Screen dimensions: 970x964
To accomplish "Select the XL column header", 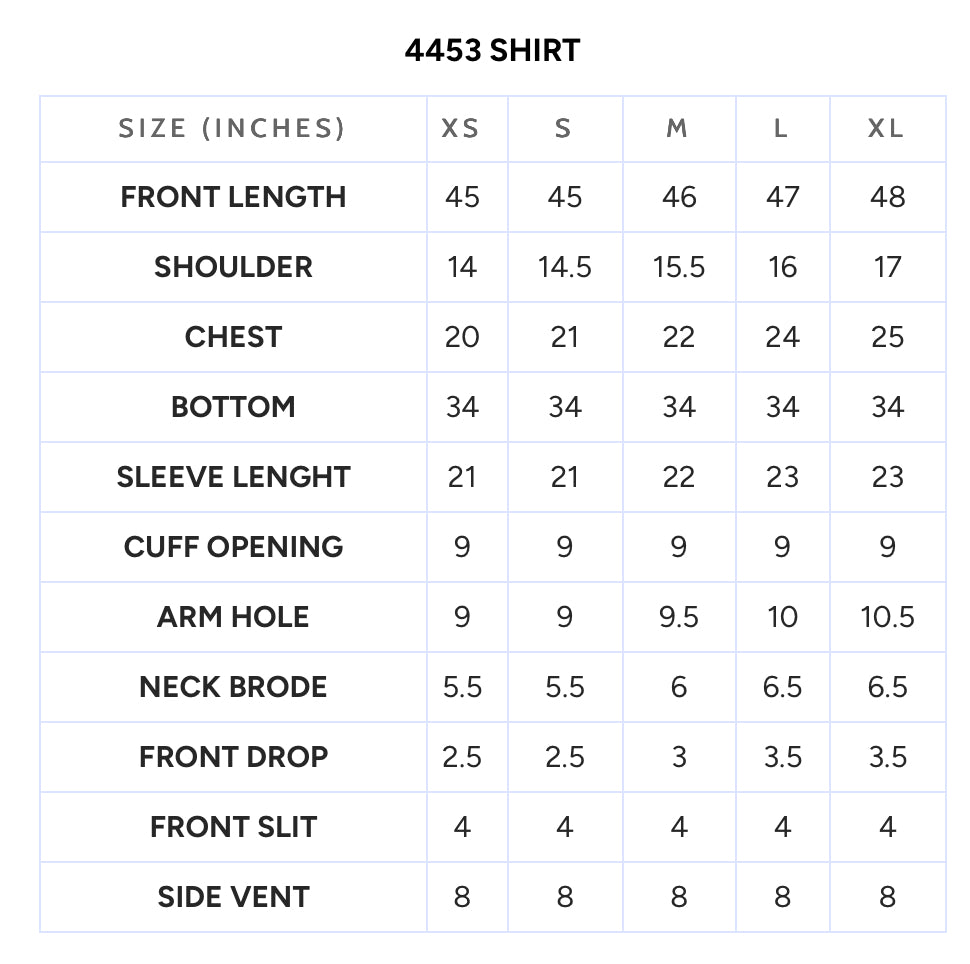I will [x=886, y=129].
